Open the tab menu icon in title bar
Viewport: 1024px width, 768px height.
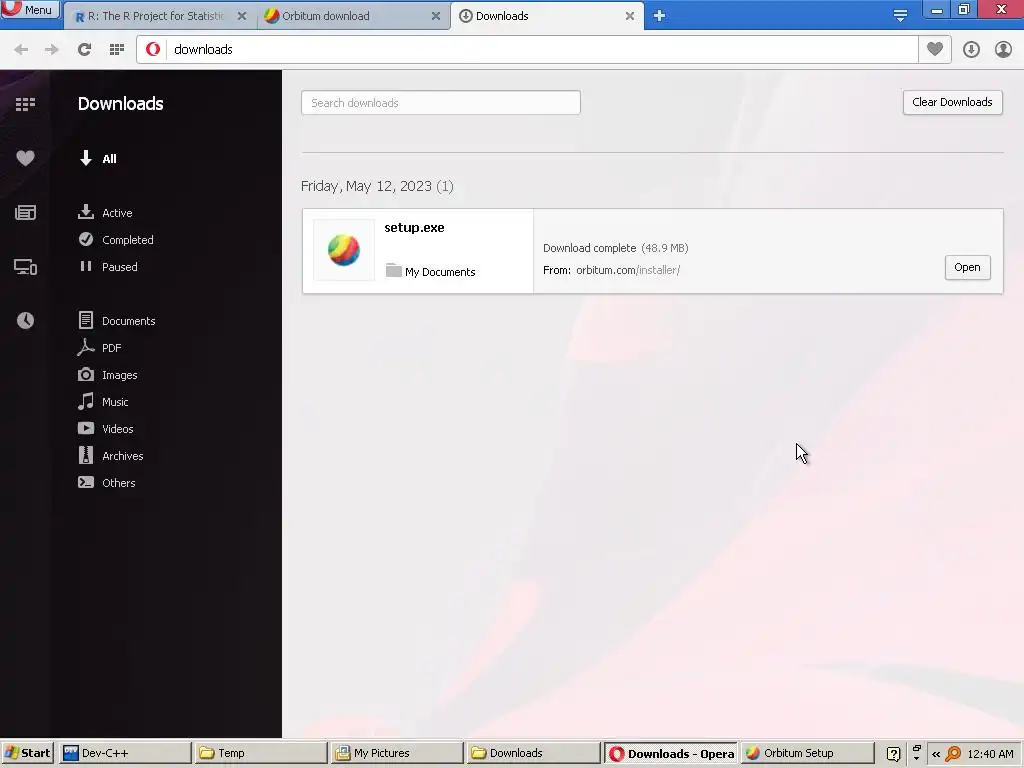(x=900, y=16)
